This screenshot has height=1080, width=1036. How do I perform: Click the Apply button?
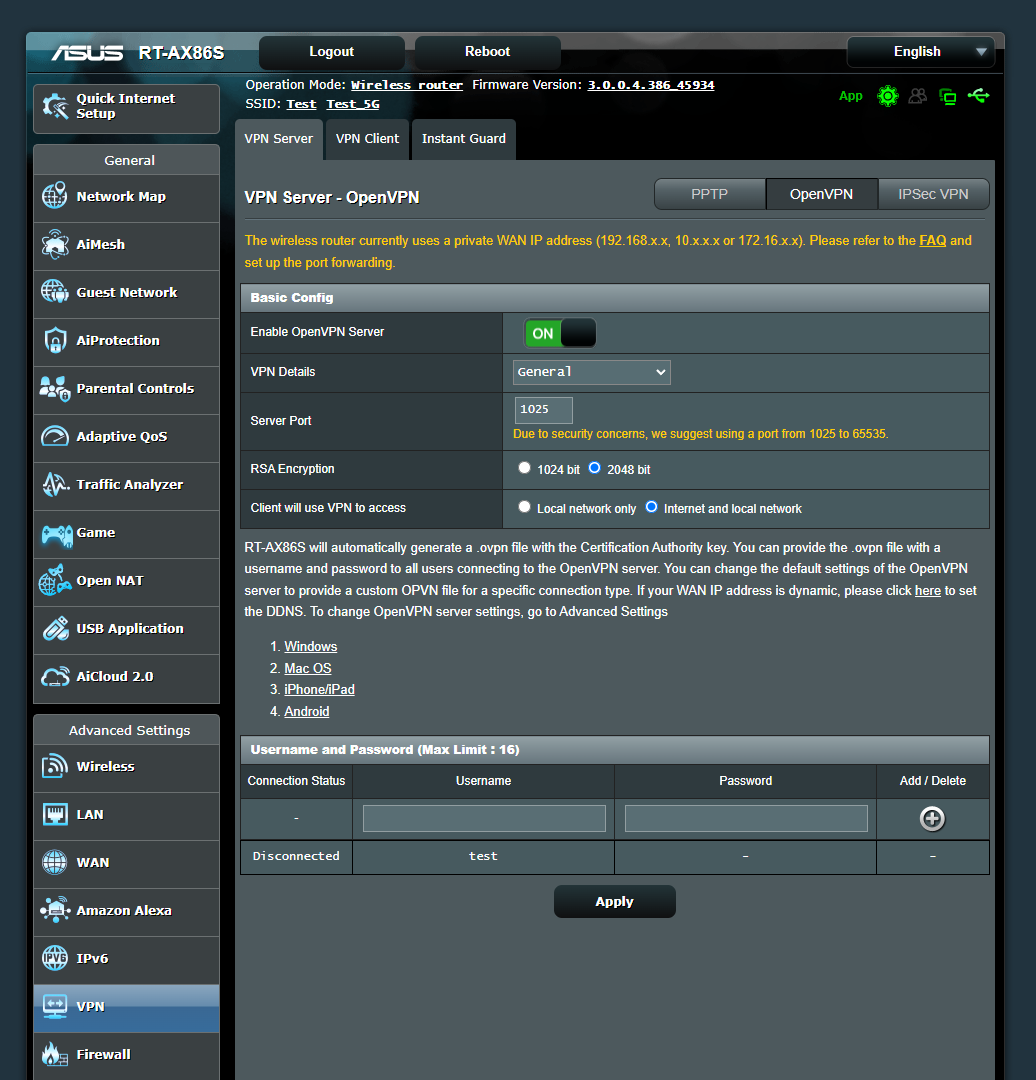pos(614,901)
